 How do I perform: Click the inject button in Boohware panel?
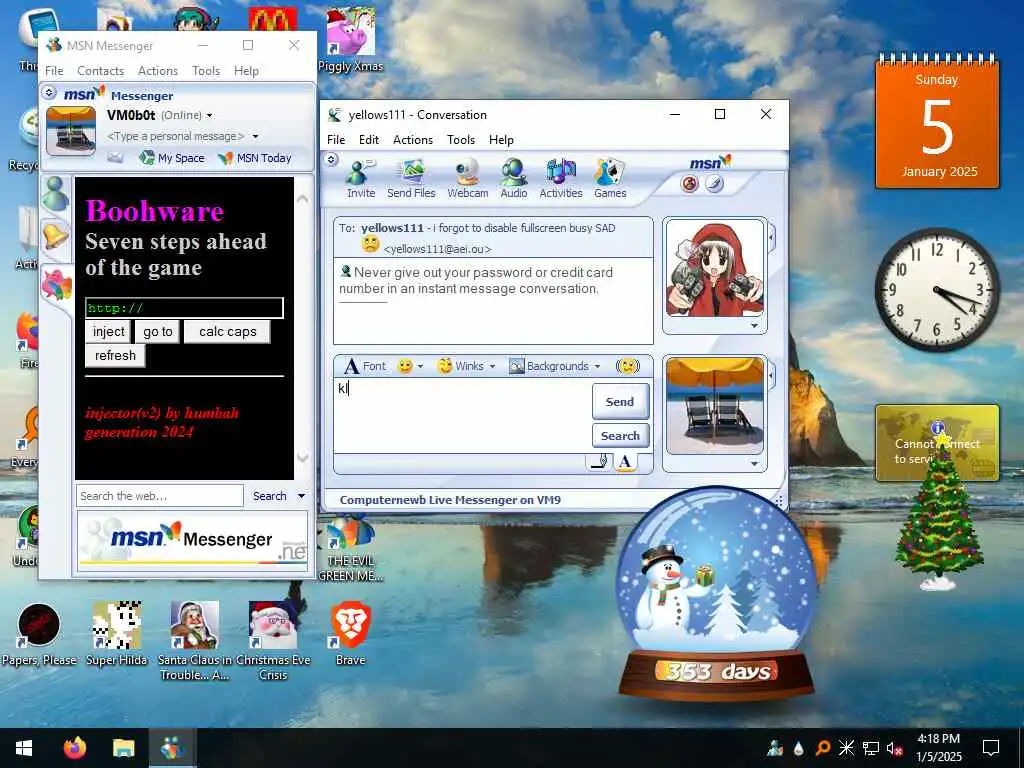[x=108, y=332]
